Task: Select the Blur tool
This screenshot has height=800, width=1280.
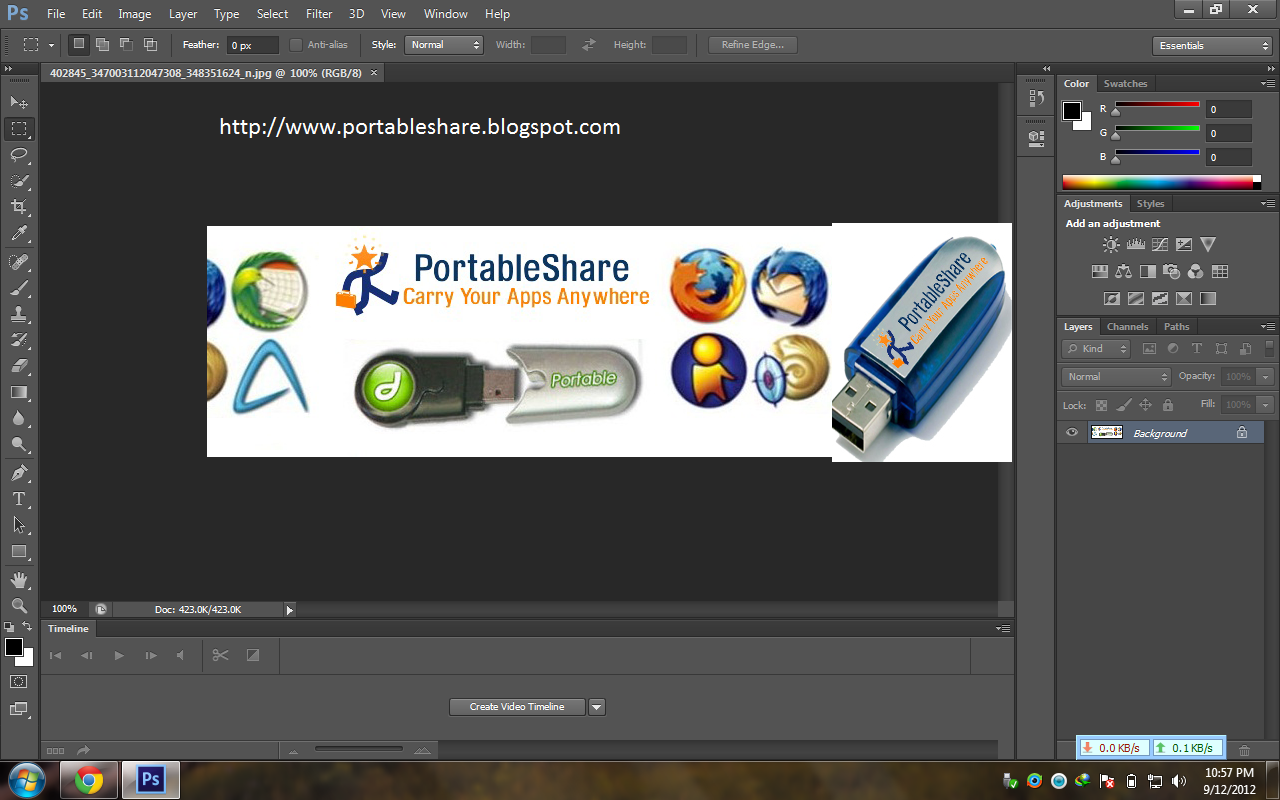Action: click(x=19, y=418)
